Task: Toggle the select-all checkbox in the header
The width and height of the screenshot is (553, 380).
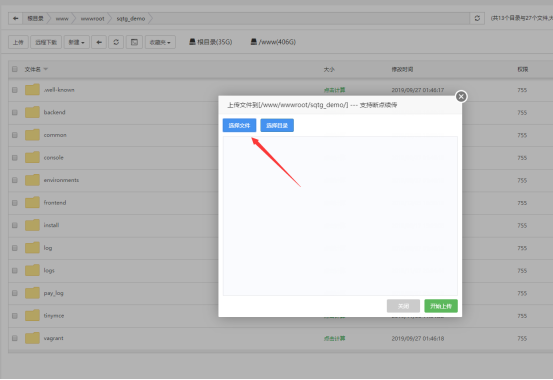Action: [x=15, y=69]
